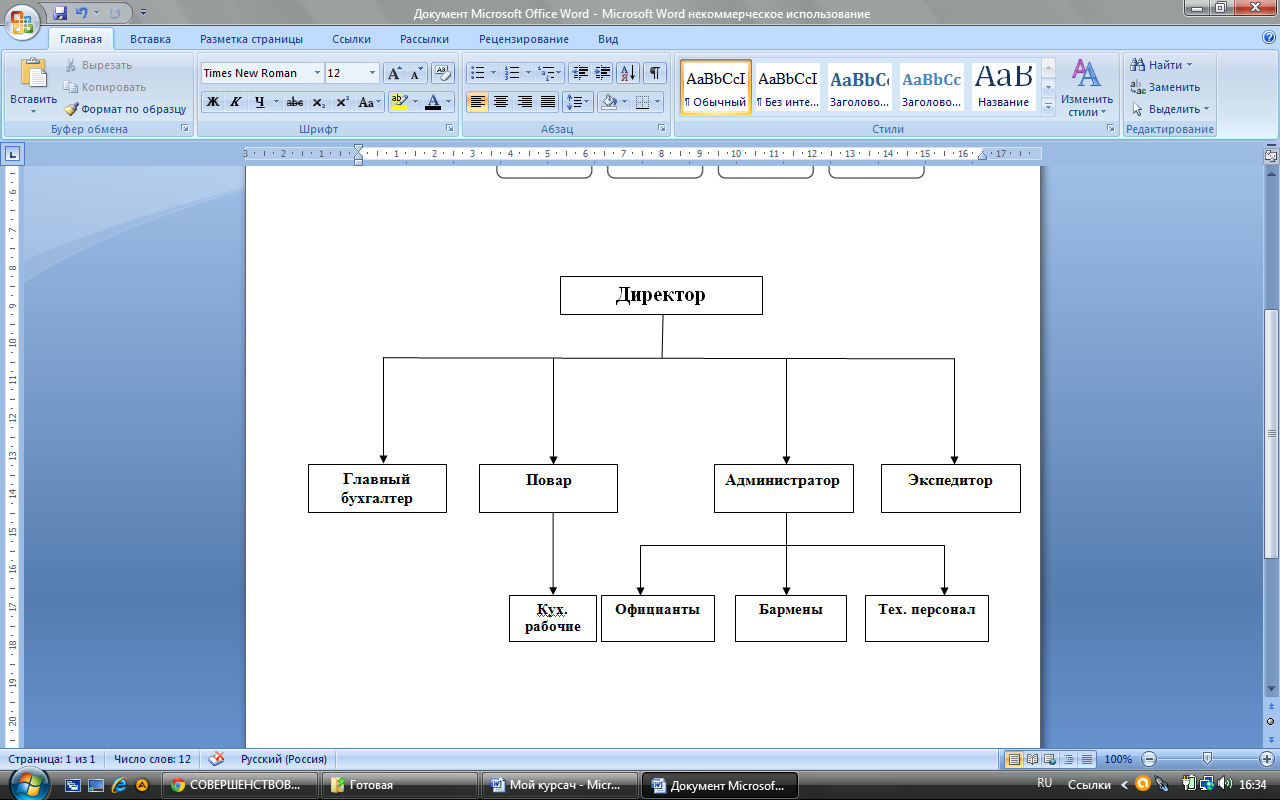Viewport: 1280px width, 800px height.
Task: Increase font size with grow icon
Action: pos(395,73)
